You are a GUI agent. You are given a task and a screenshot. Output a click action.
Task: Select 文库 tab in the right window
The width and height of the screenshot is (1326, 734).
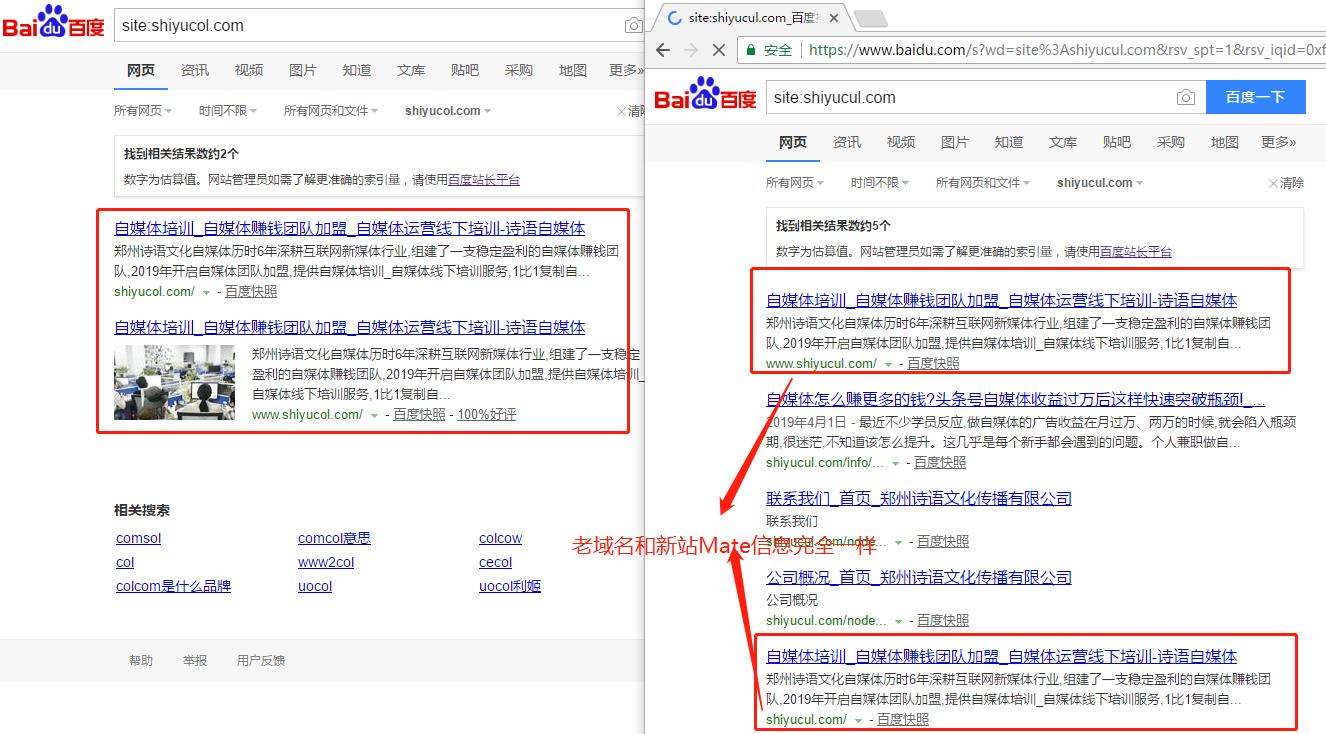1063,142
